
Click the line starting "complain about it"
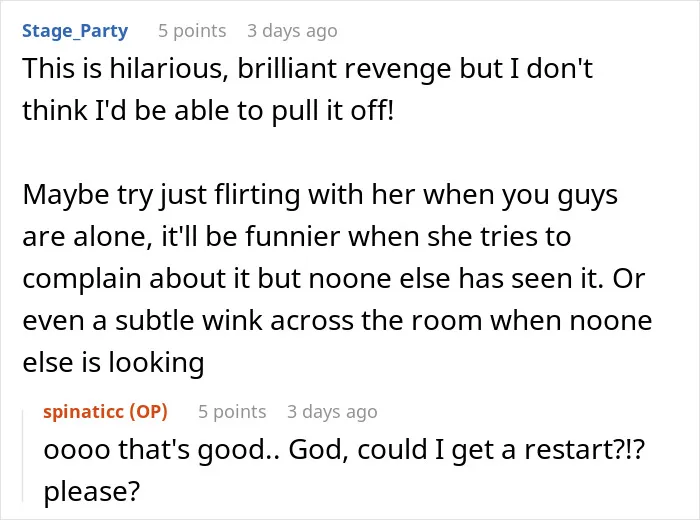333,279
